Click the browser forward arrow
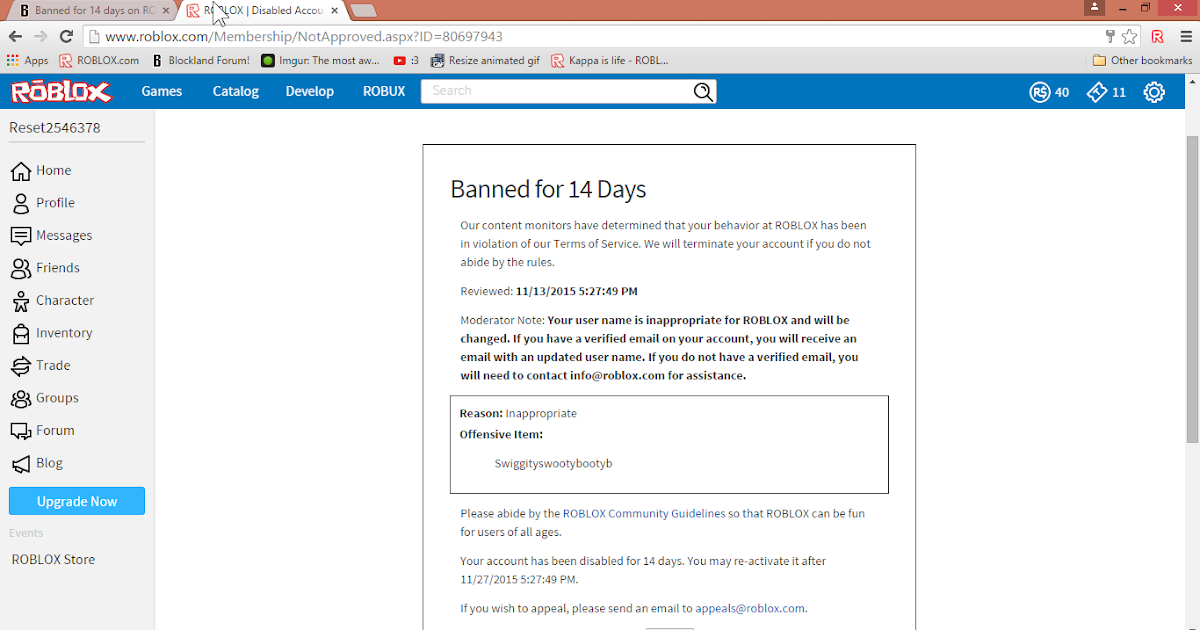Screen dimensions: 1200x630 click(41, 36)
